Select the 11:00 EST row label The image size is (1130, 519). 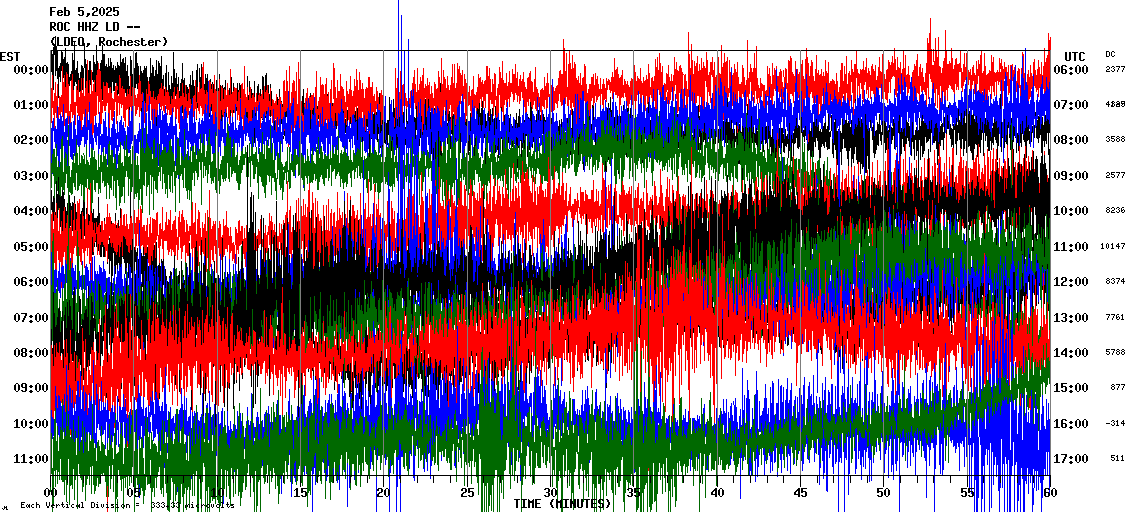(31, 459)
